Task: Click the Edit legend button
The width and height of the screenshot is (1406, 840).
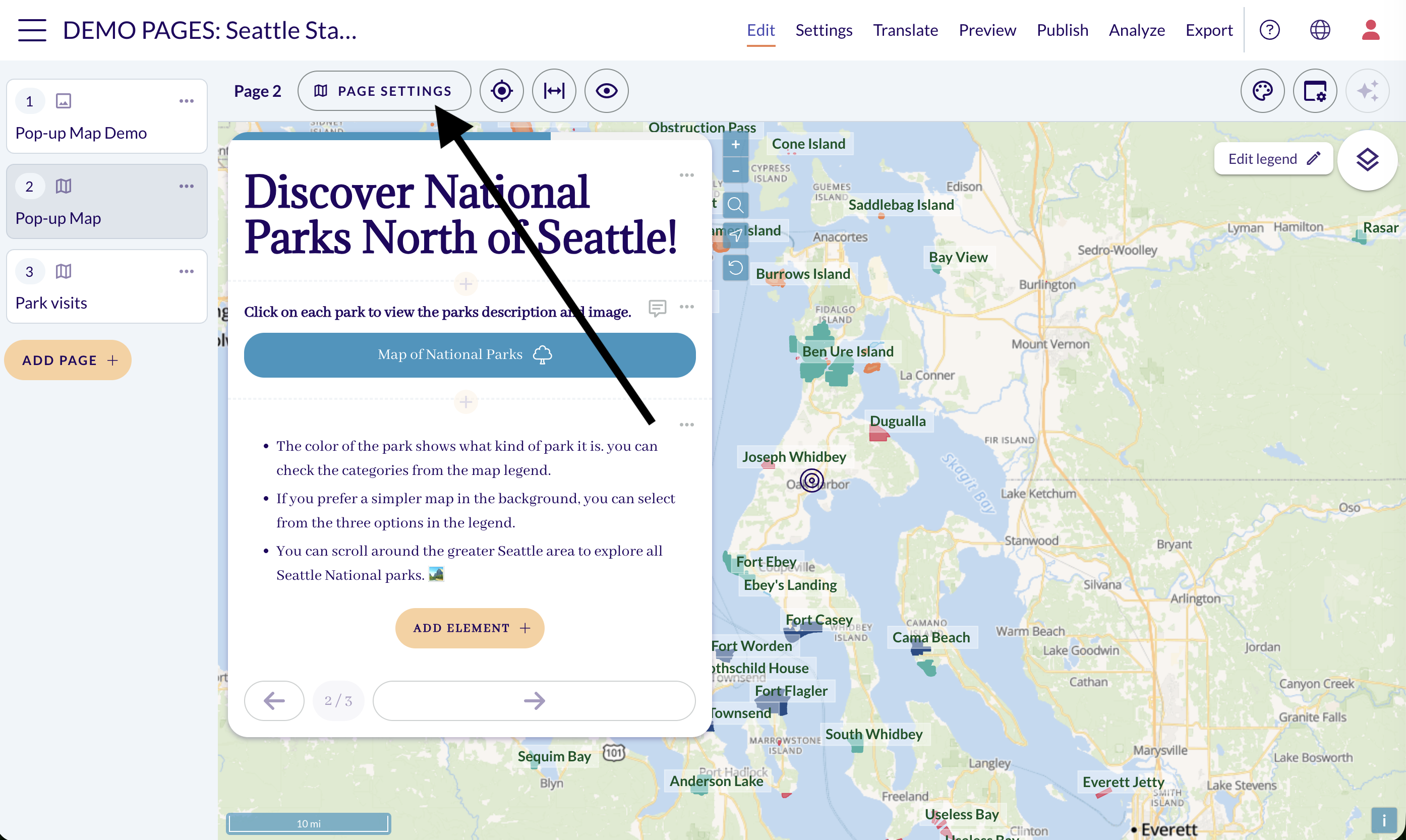Action: 1273,159
